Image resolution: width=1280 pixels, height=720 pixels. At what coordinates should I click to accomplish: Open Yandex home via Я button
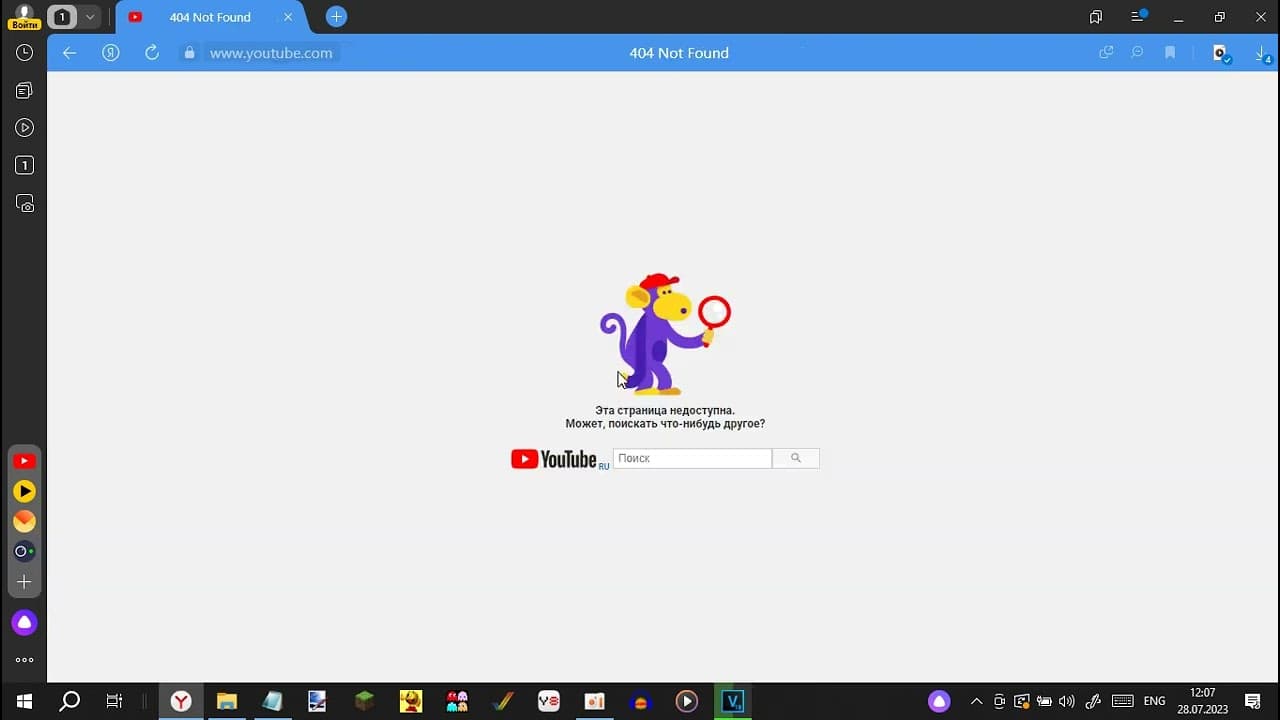tap(111, 53)
